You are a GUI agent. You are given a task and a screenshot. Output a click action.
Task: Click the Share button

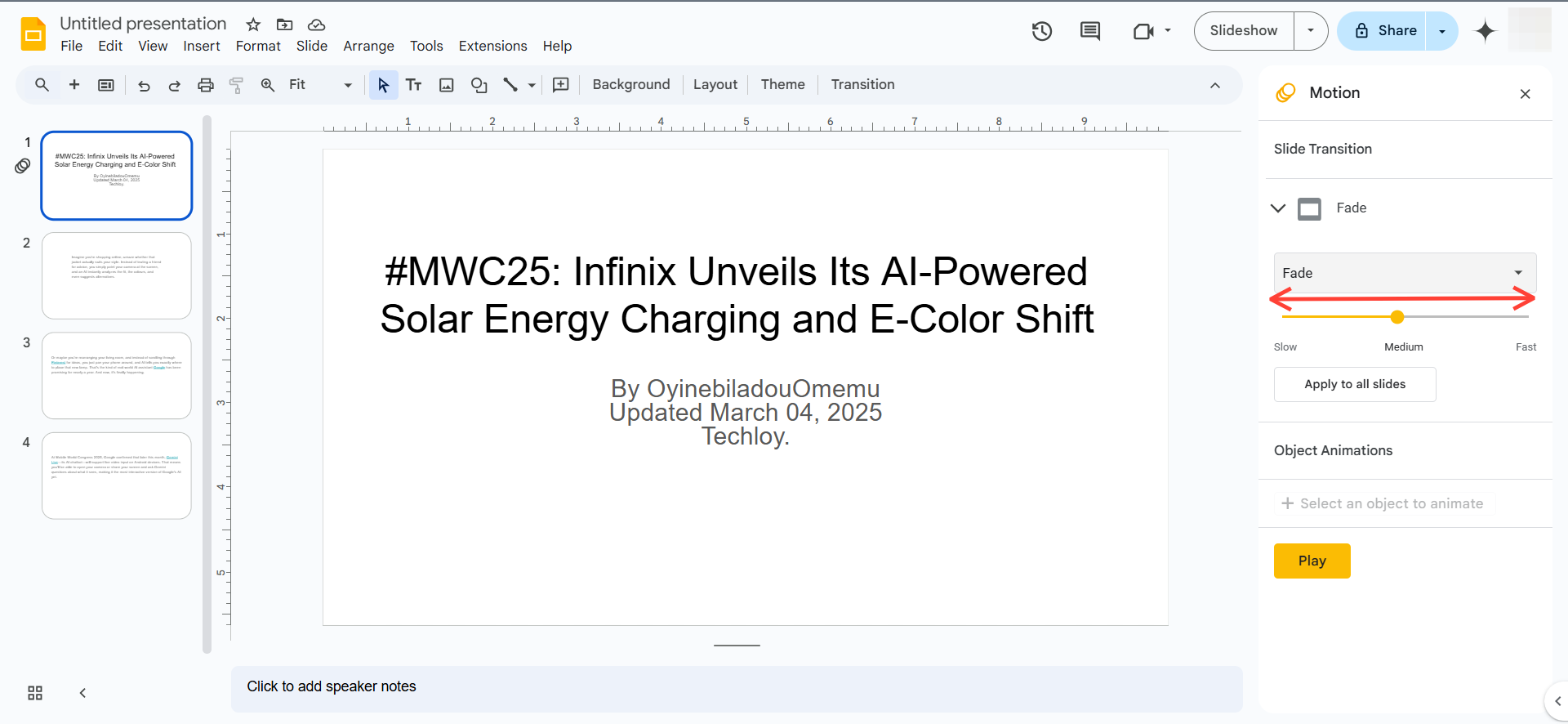[x=1382, y=31]
